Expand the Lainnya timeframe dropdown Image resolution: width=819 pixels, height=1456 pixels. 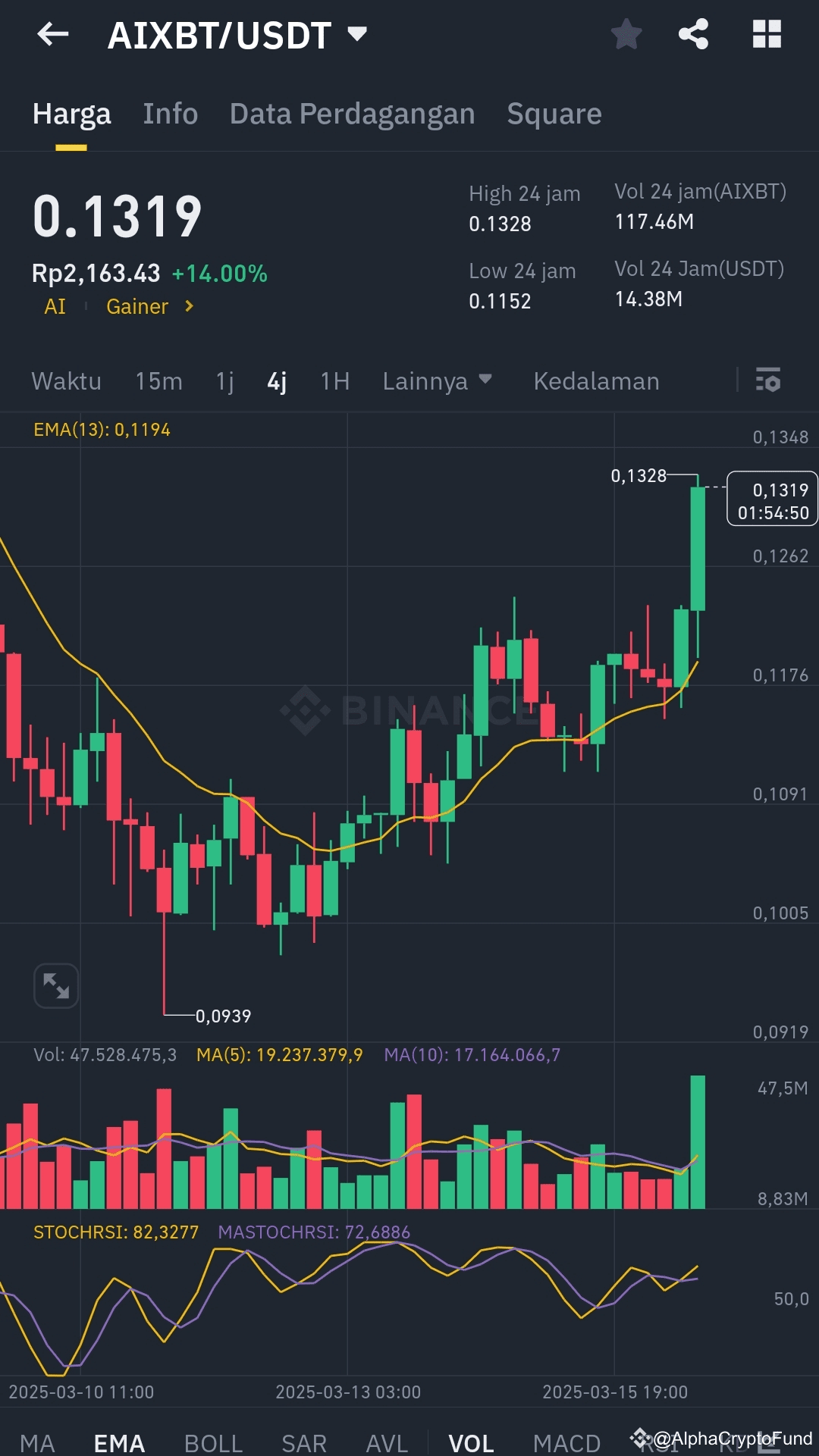(x=438, y=381)
